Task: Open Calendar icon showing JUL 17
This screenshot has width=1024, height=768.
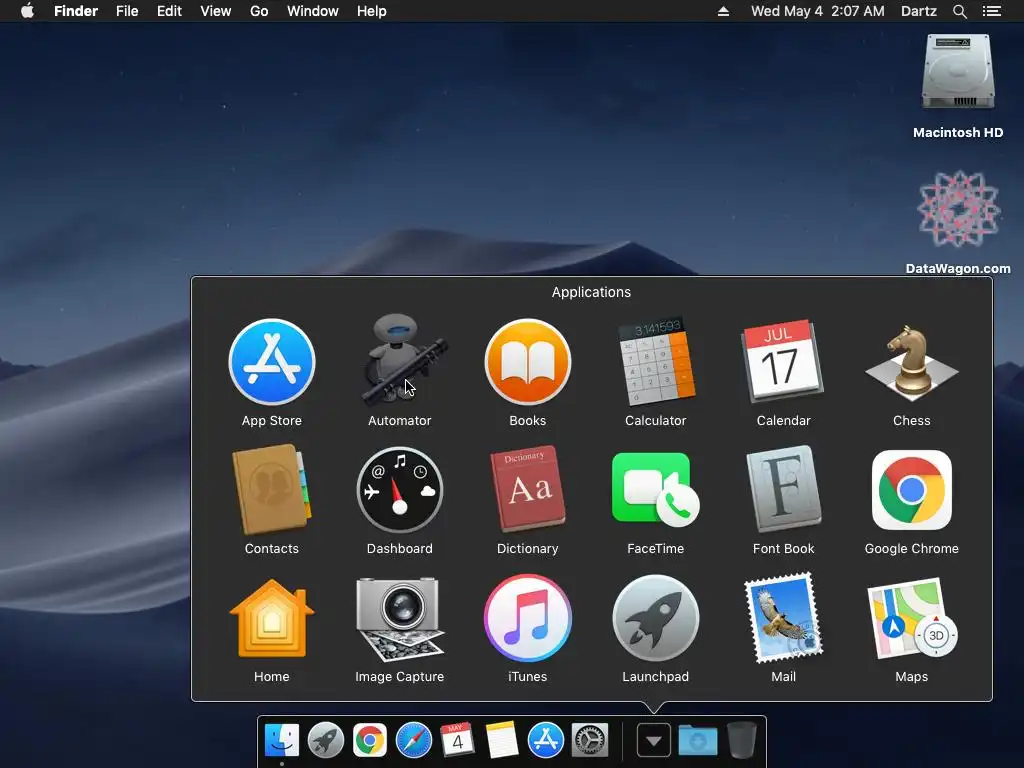Action: coord(782,360)
